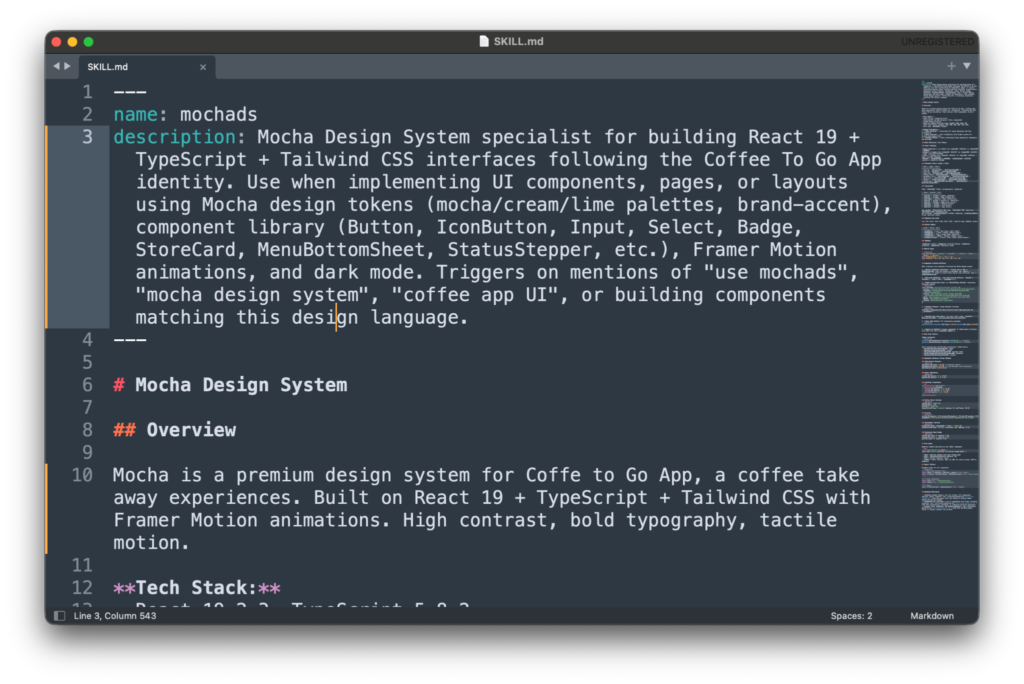
Task: Click the left tab navigation arrow
Action: (x=57, y=67)
